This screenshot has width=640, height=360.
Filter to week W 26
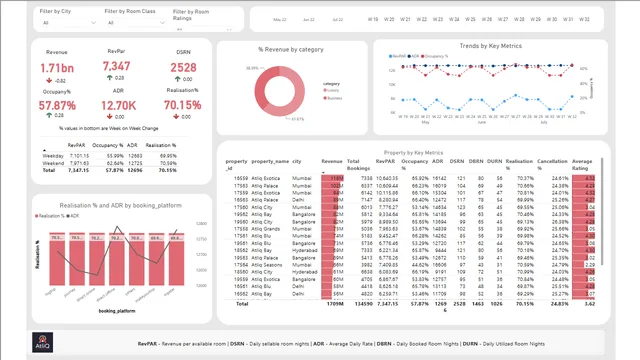click(x=487, y=19)
